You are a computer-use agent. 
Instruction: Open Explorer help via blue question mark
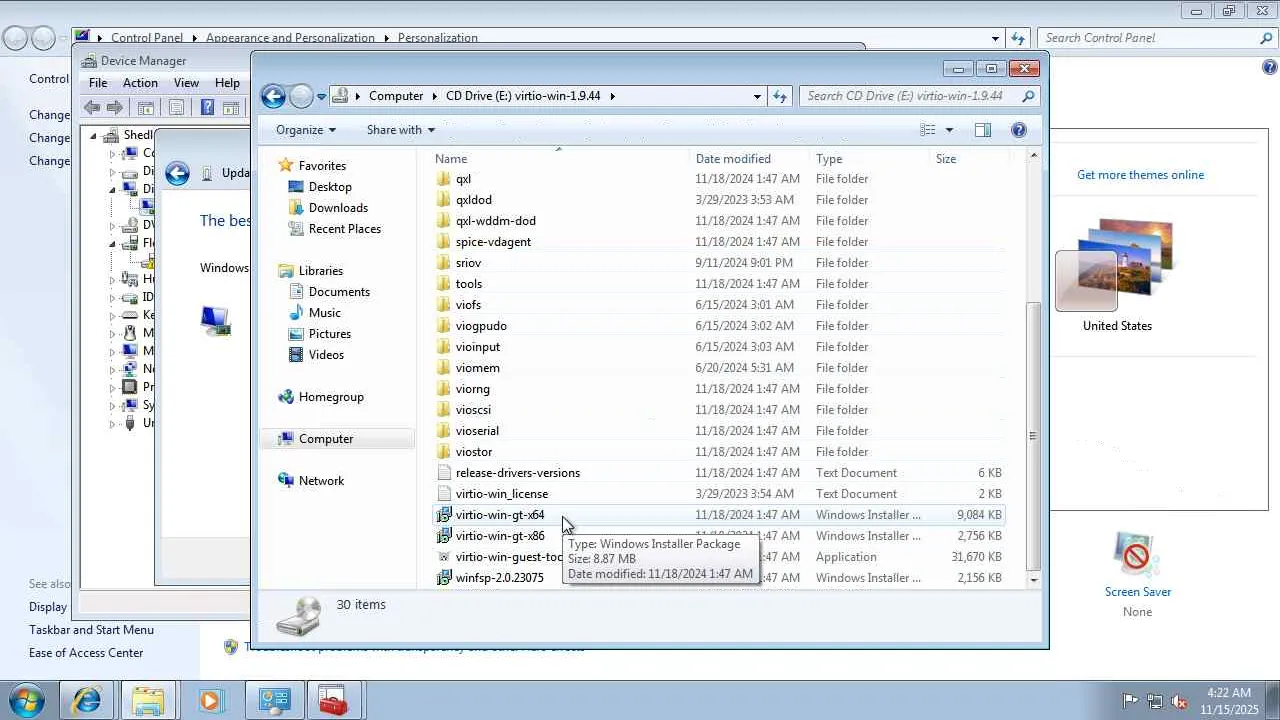coord(1019,130)
